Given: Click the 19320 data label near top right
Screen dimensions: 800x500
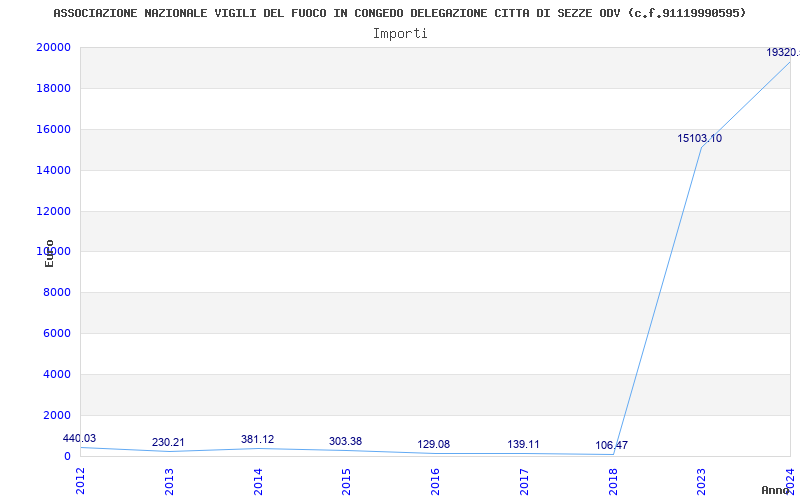Looking at the screenshot, I should pyautogui.click(x=783, y=53).
